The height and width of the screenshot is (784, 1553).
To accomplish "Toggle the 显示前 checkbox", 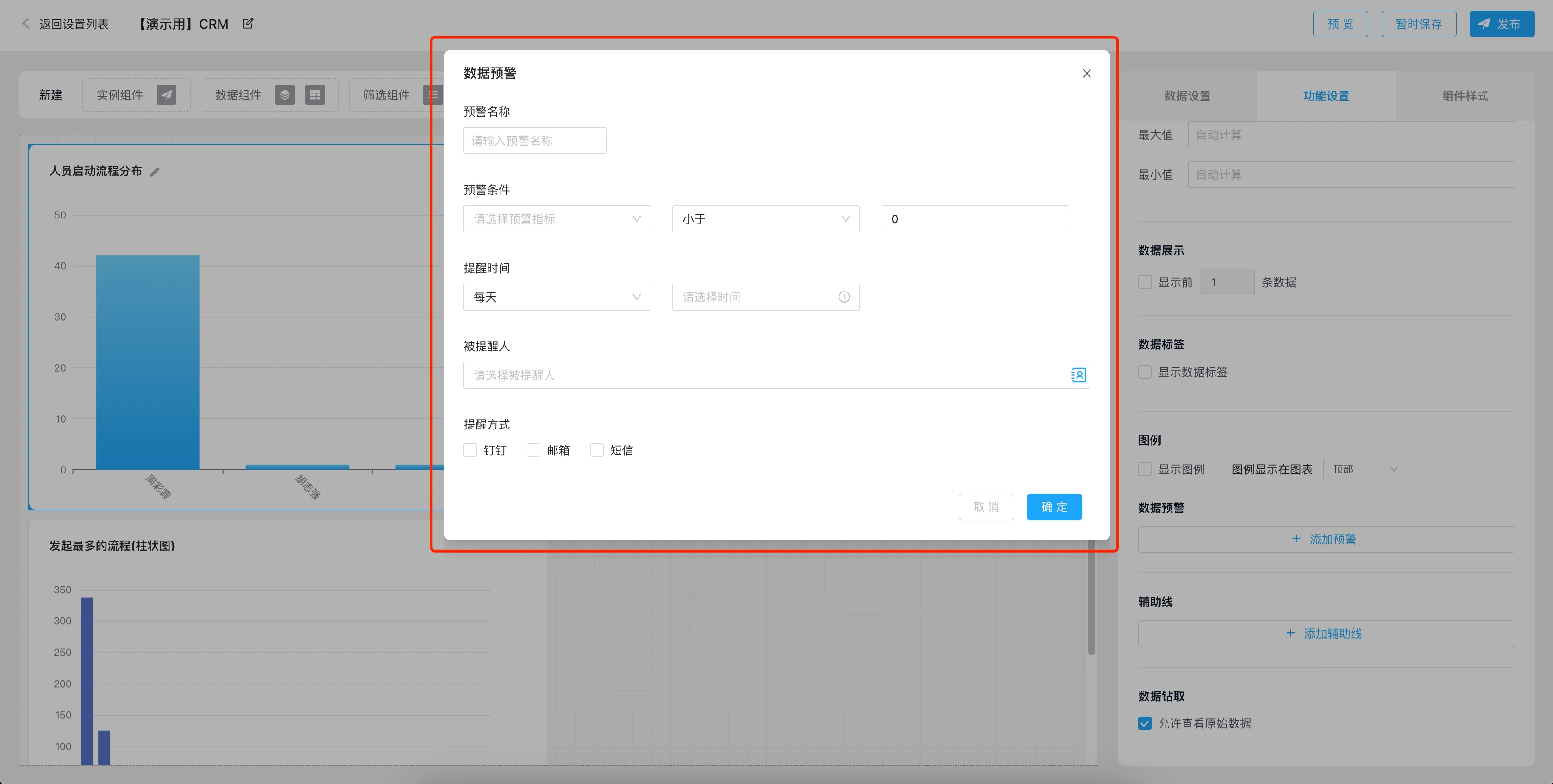I will pos(1144,282).
